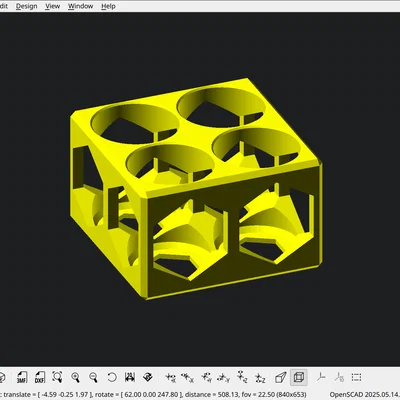Toggle orthogonal projection cube button
The height and width of the screenshot is (400, 400).
[x=298, y=377]
